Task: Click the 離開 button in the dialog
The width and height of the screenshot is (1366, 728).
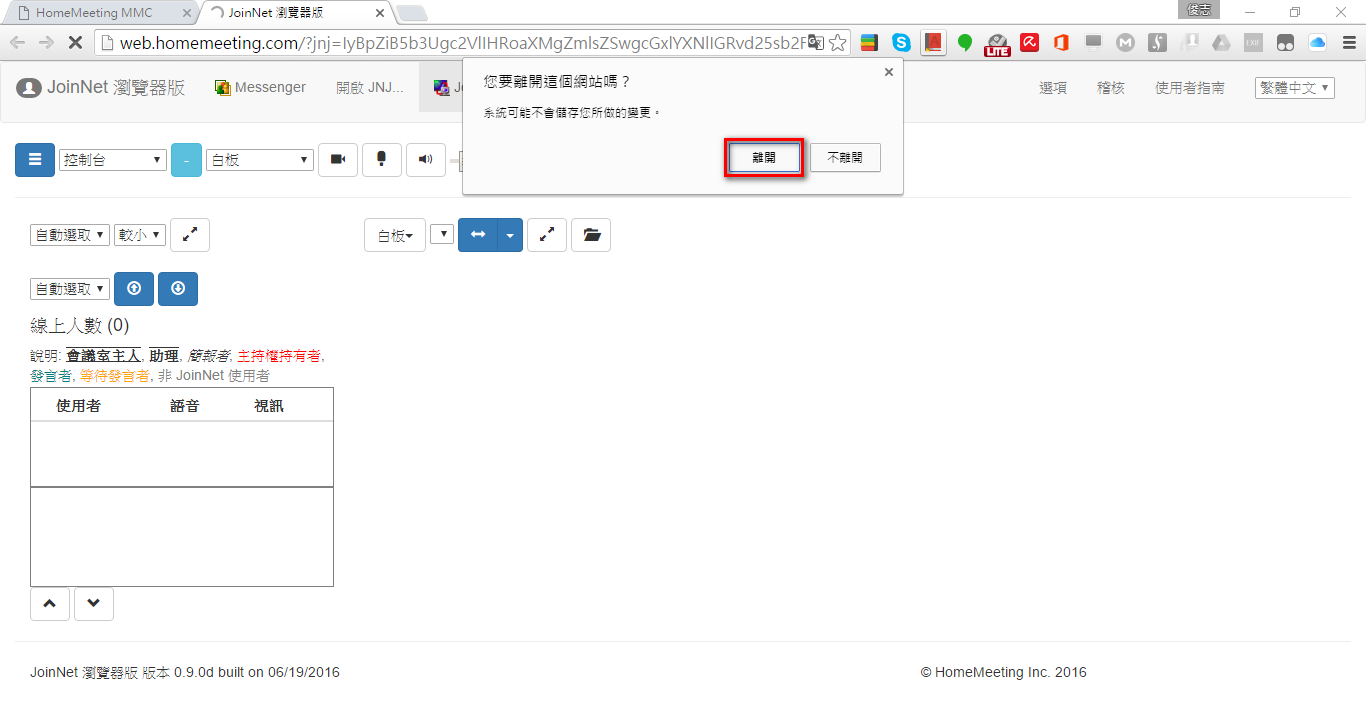Action: [764, 158]
